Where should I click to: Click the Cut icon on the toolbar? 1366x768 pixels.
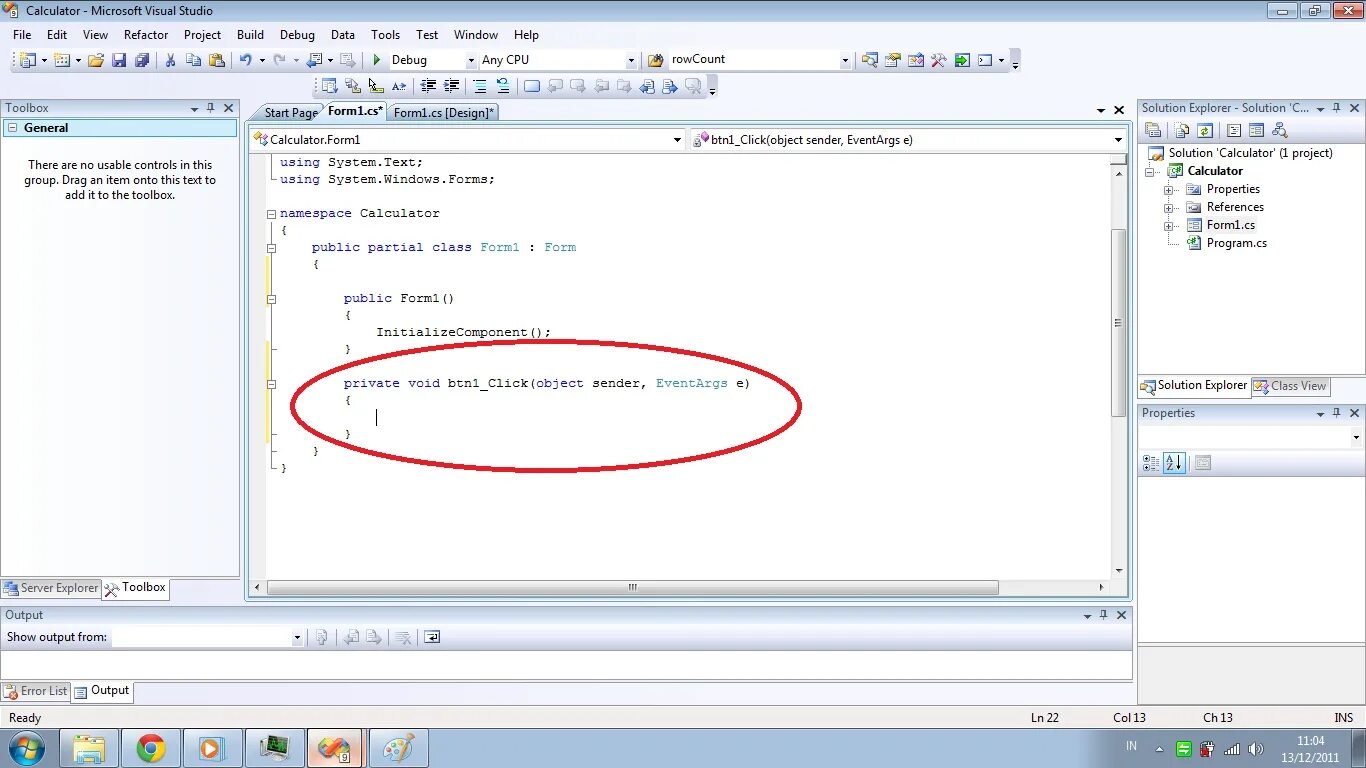click(x=170, y=59)
